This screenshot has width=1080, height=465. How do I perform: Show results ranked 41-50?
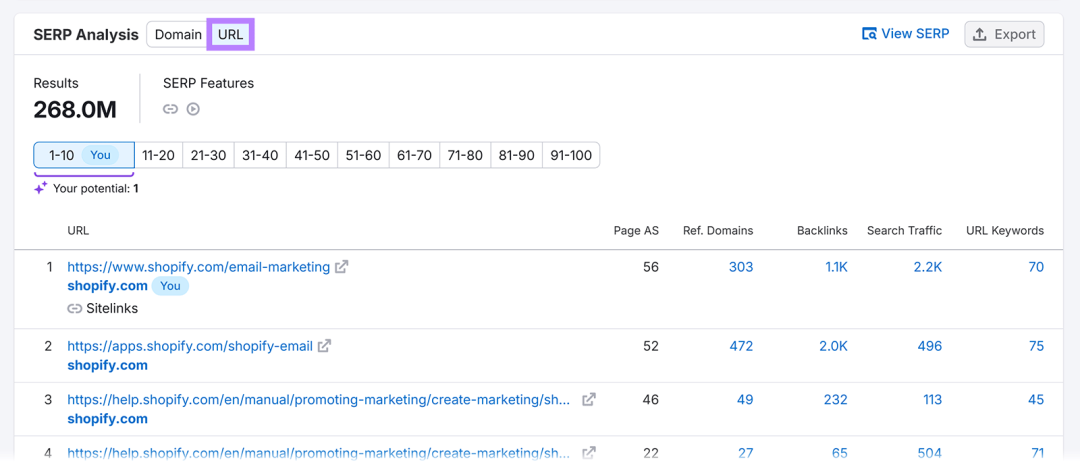click(310, 155)
